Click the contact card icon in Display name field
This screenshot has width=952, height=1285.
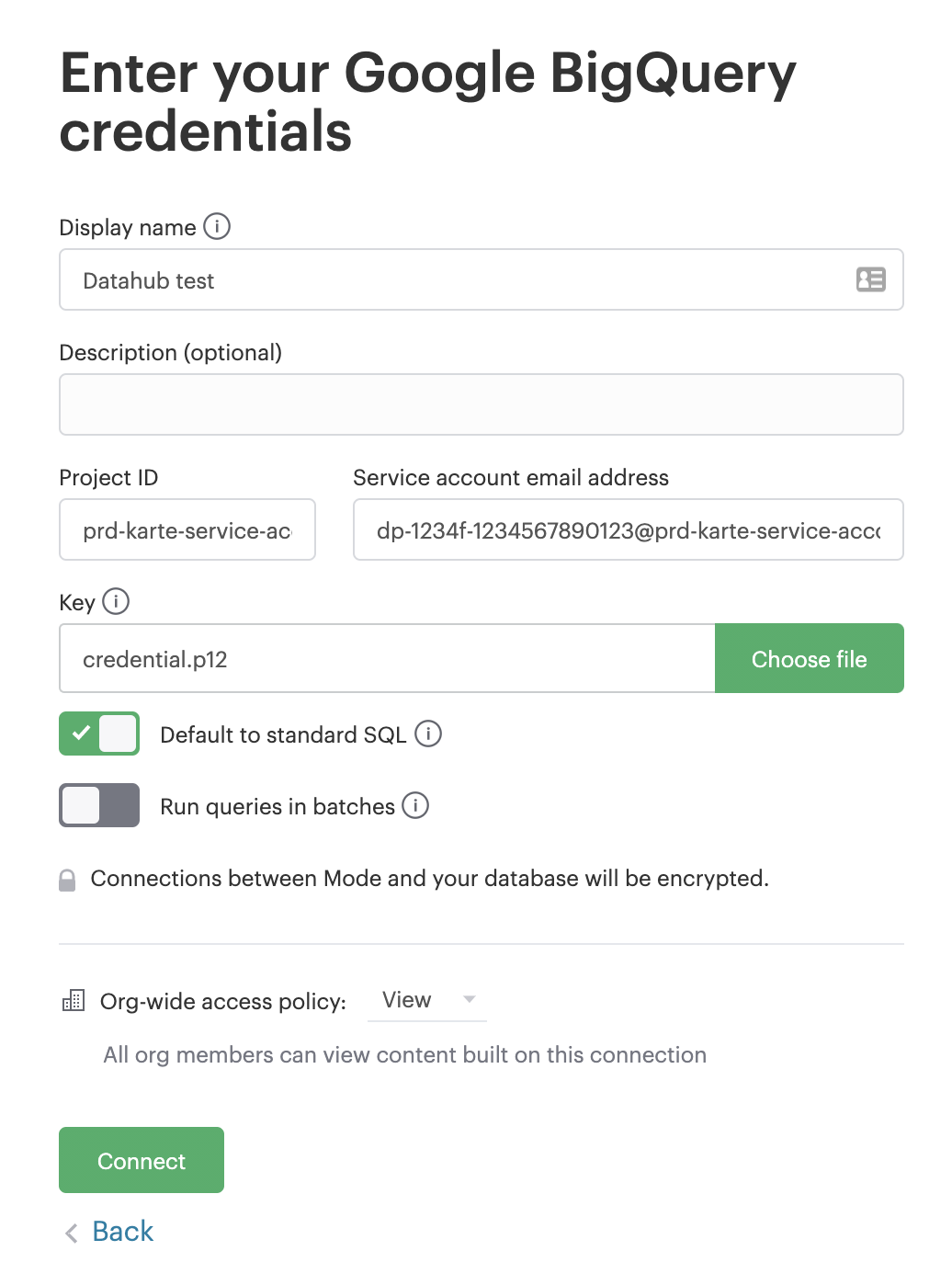click(x=870, y=279)
